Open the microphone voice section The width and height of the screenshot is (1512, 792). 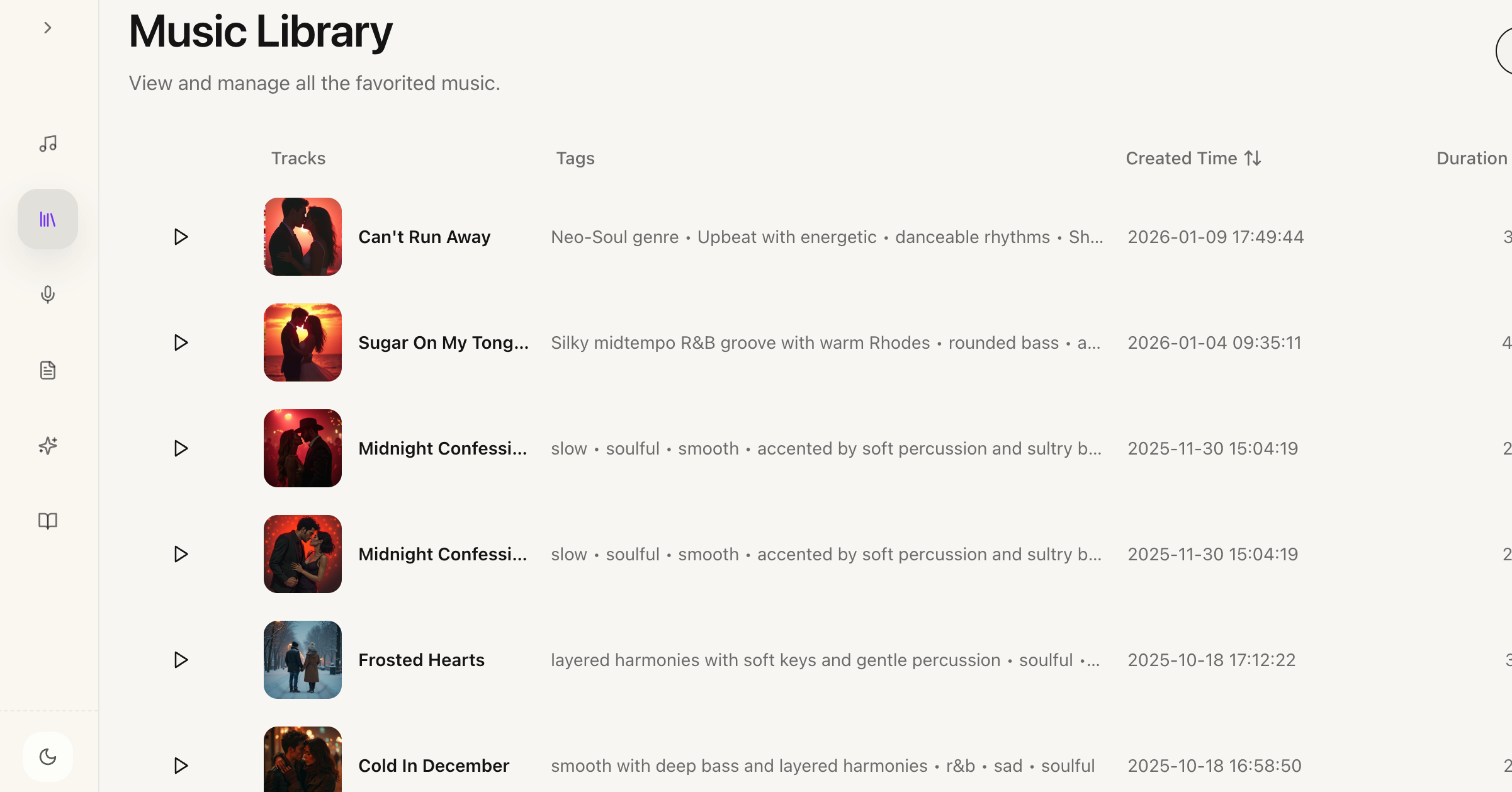point(48,295)
